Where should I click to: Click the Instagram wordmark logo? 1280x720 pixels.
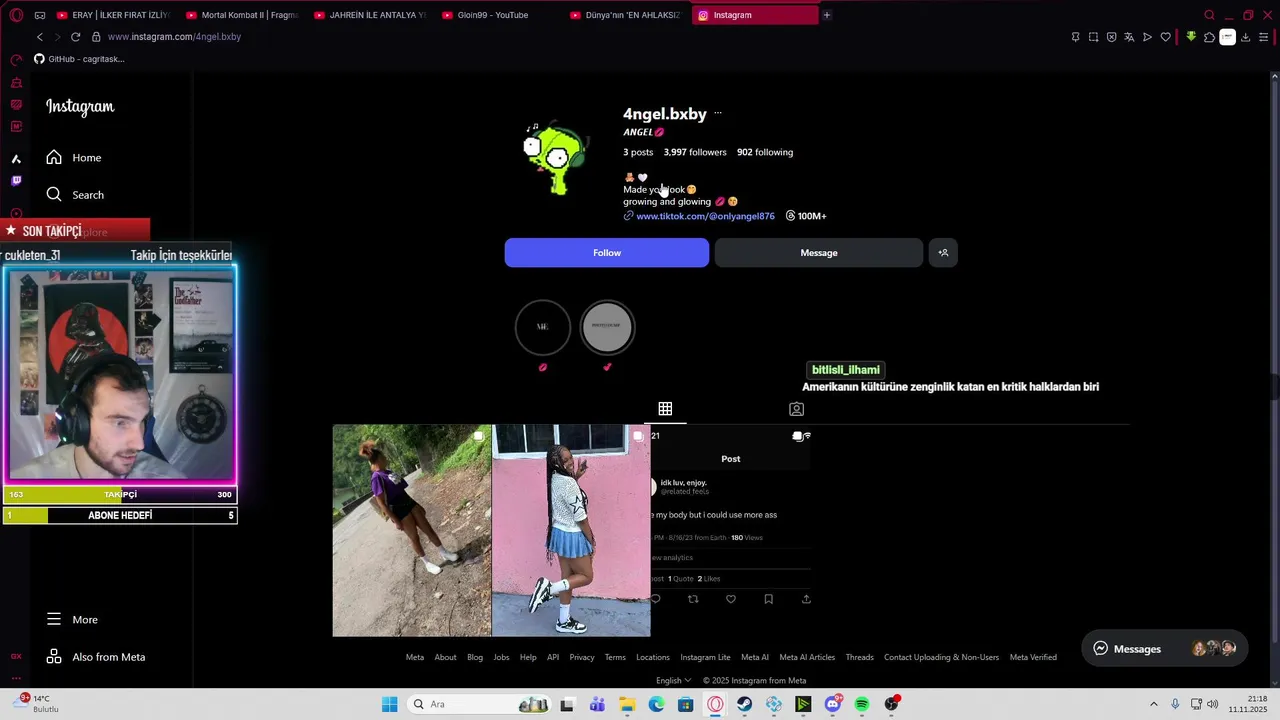pyautogui.click(x=80, y=107)
